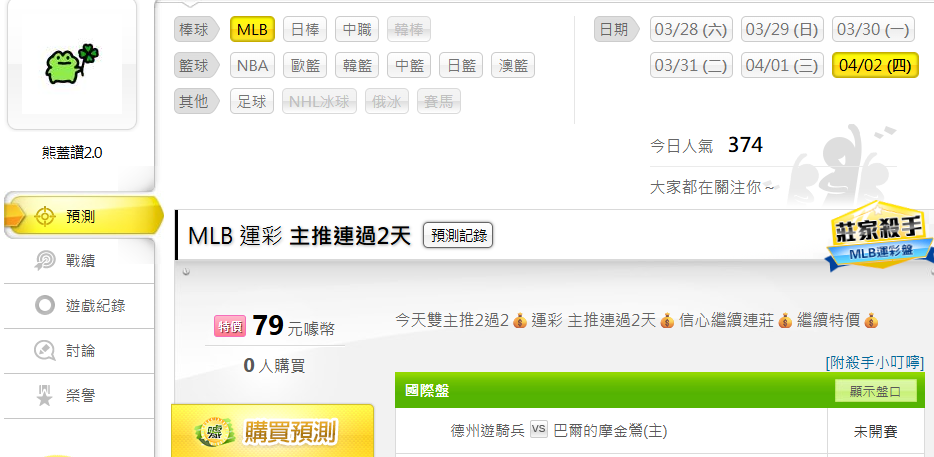Open the 戰績 record icon in sidebar
Screen dimensions: 934x457
[45, 261]
